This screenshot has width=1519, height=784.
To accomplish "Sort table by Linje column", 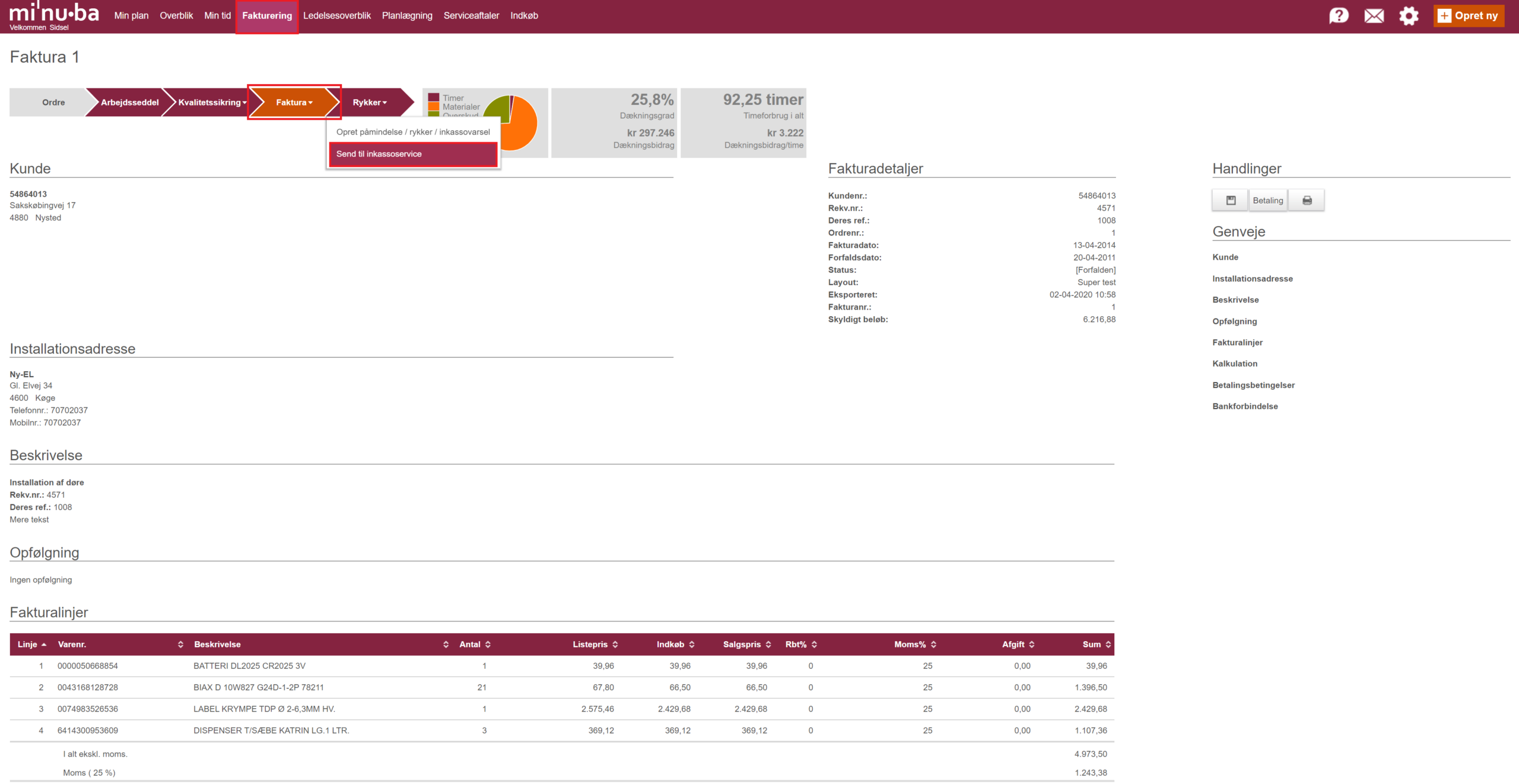I will pos(32,644).
